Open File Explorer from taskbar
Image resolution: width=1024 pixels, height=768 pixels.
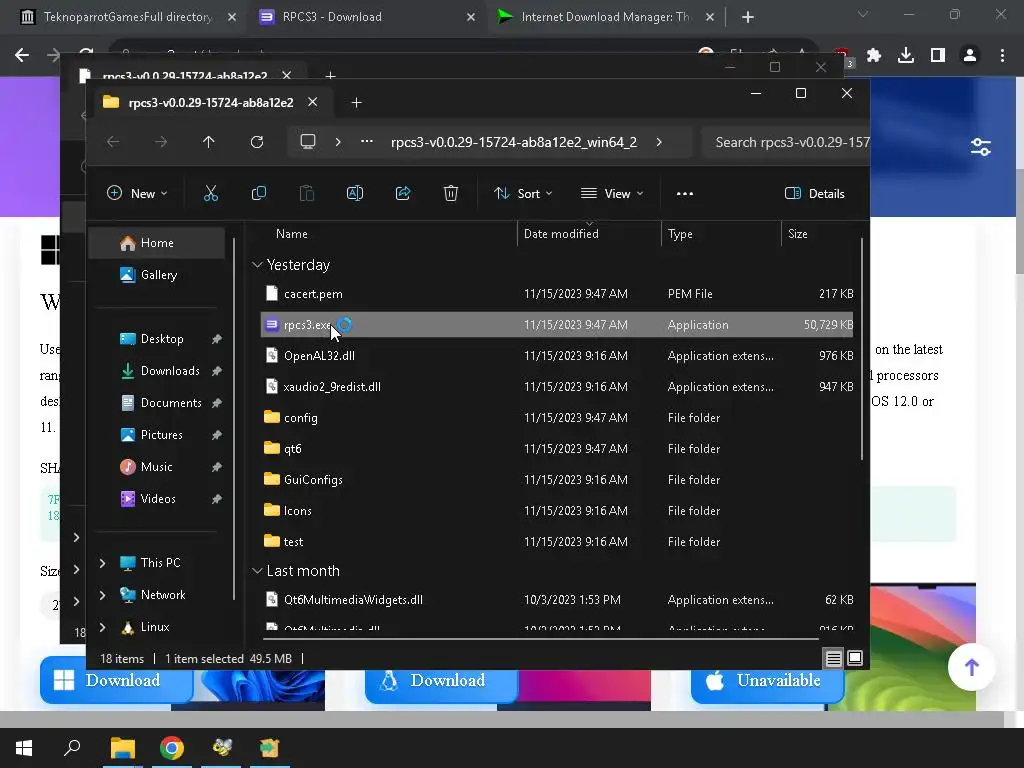pyautogui.click(x=122, y=748)
